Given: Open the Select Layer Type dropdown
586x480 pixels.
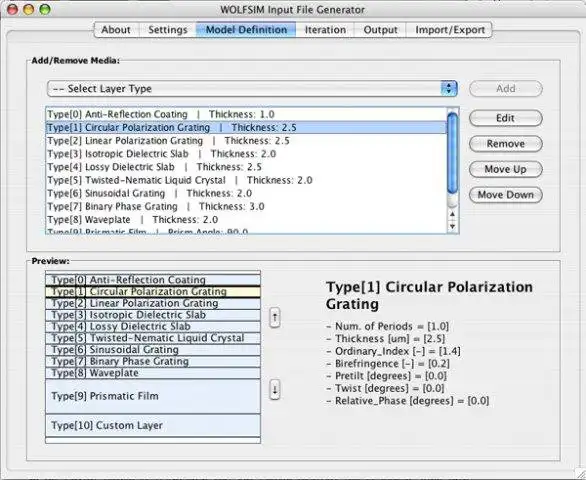Looking at the screenshot, I should [x=252, y=89].
